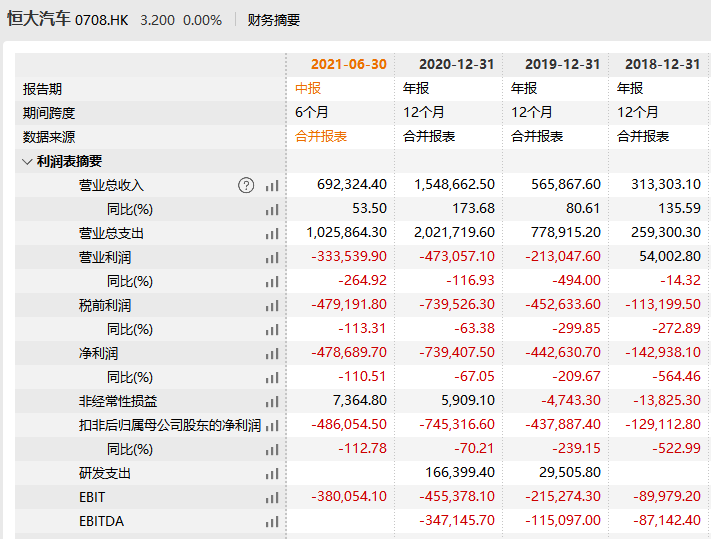
Task: Click operating expense 2,021,719.60
Action: click(454, 233)
